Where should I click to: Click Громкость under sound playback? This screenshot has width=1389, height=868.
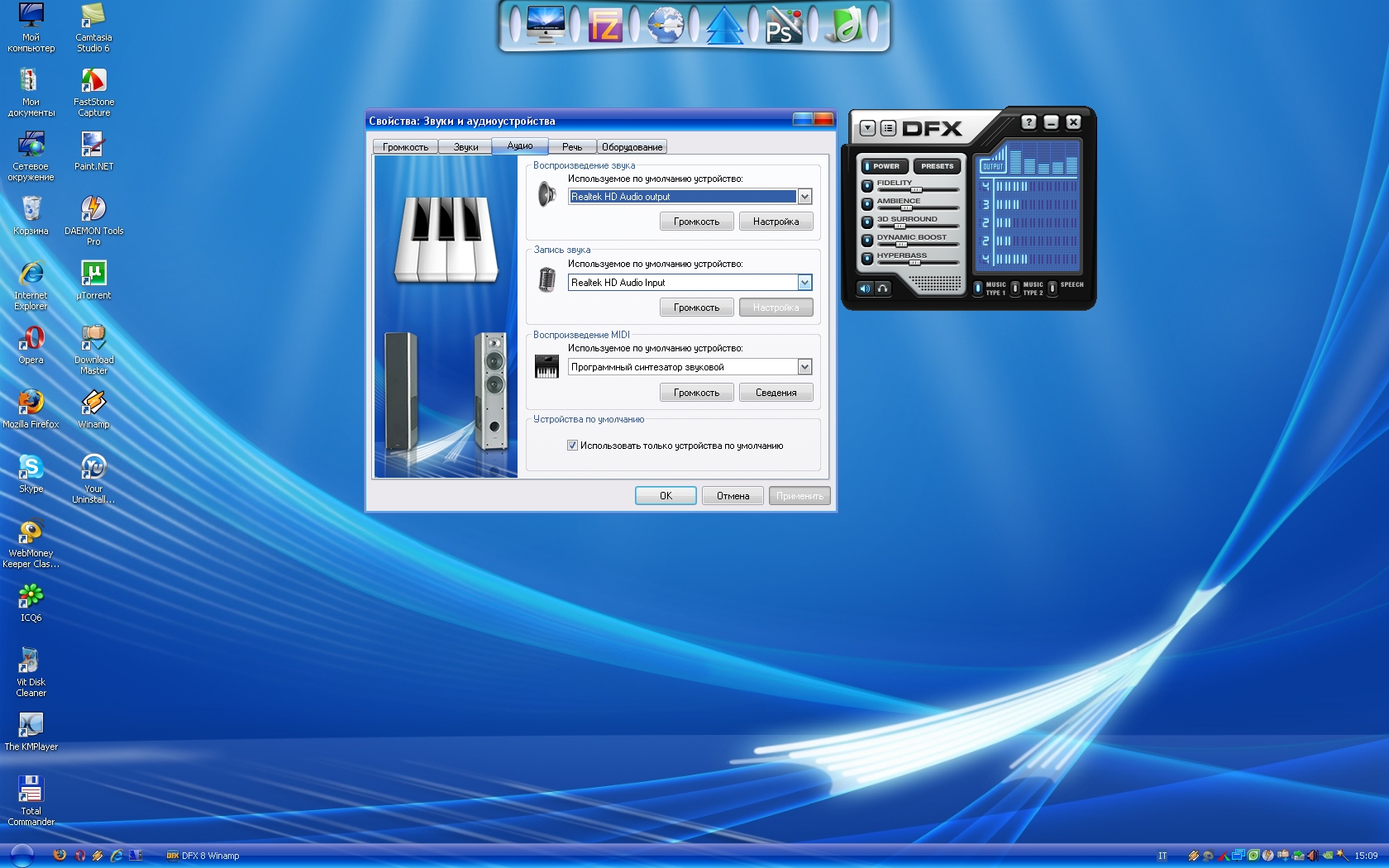pos(696,222)
